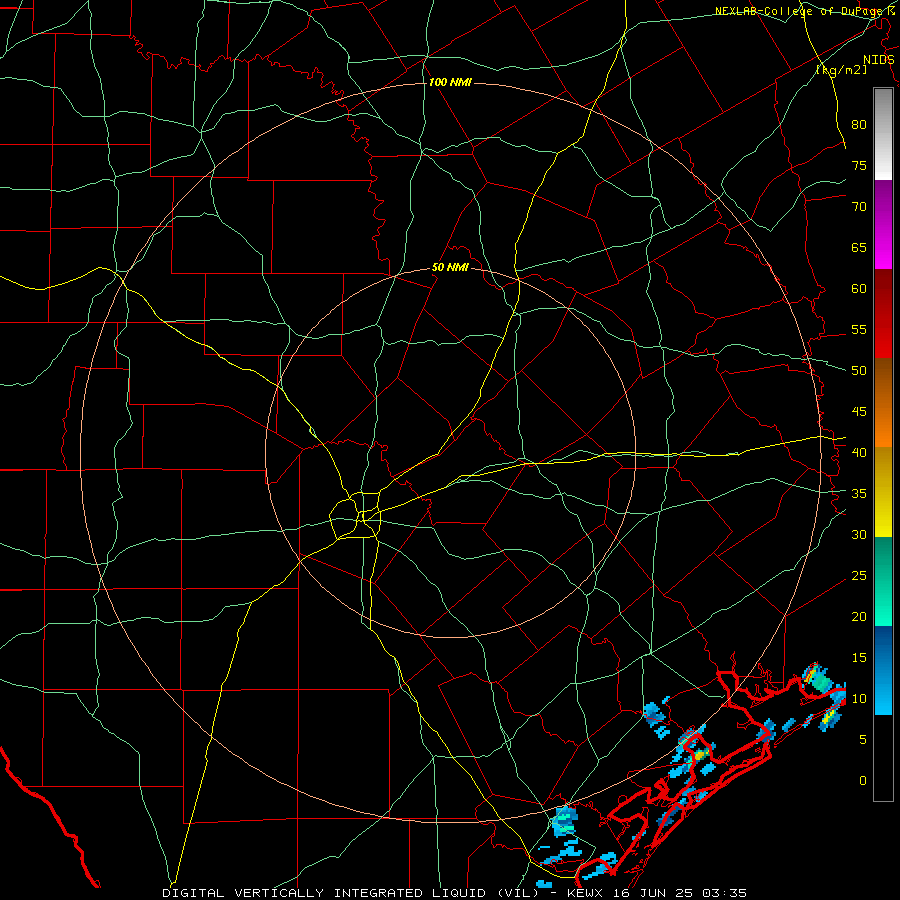This screenshot has width=900, height=900.
Task: Select the 70 value on the color scale
Action: (859, 207)
